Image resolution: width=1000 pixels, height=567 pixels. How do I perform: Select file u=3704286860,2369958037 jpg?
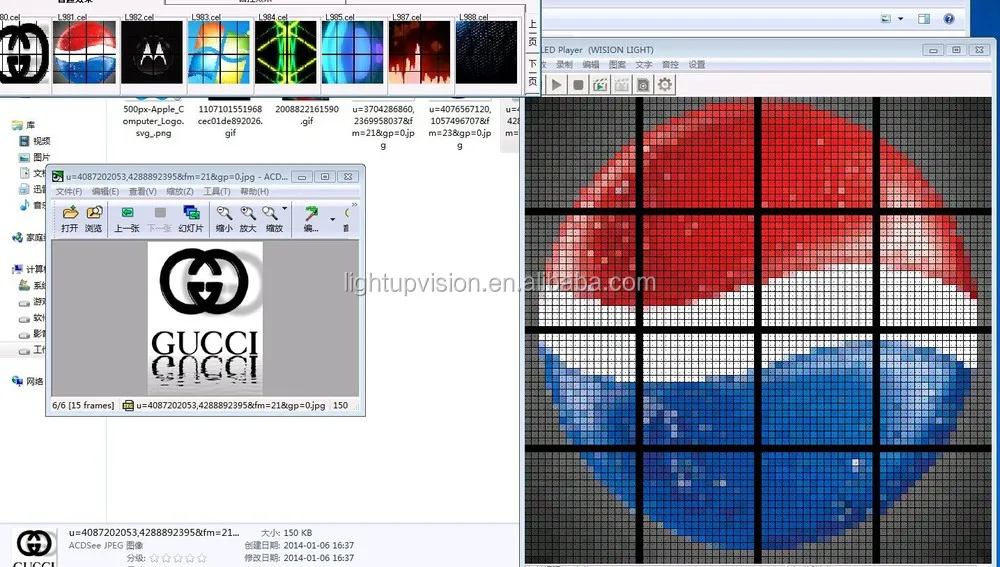383,127
